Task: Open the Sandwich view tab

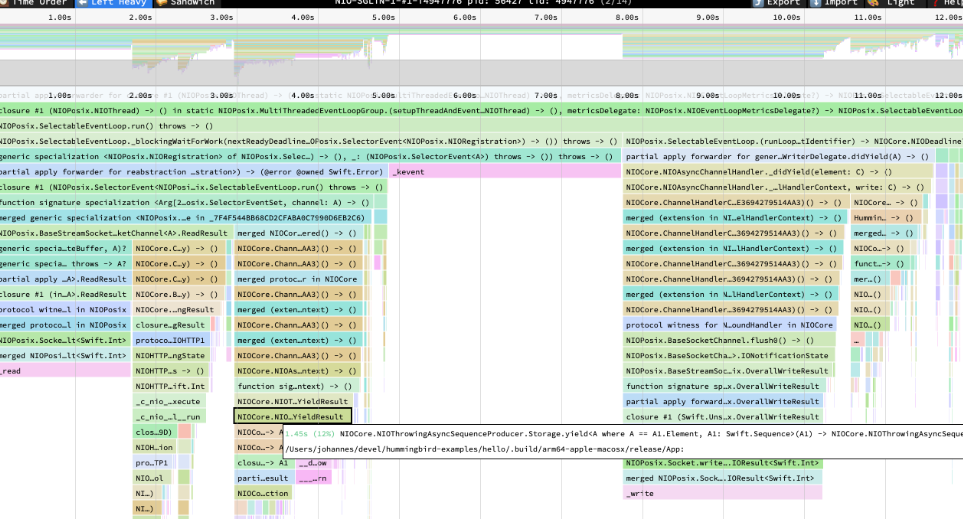Action: (x=186, y=3)
